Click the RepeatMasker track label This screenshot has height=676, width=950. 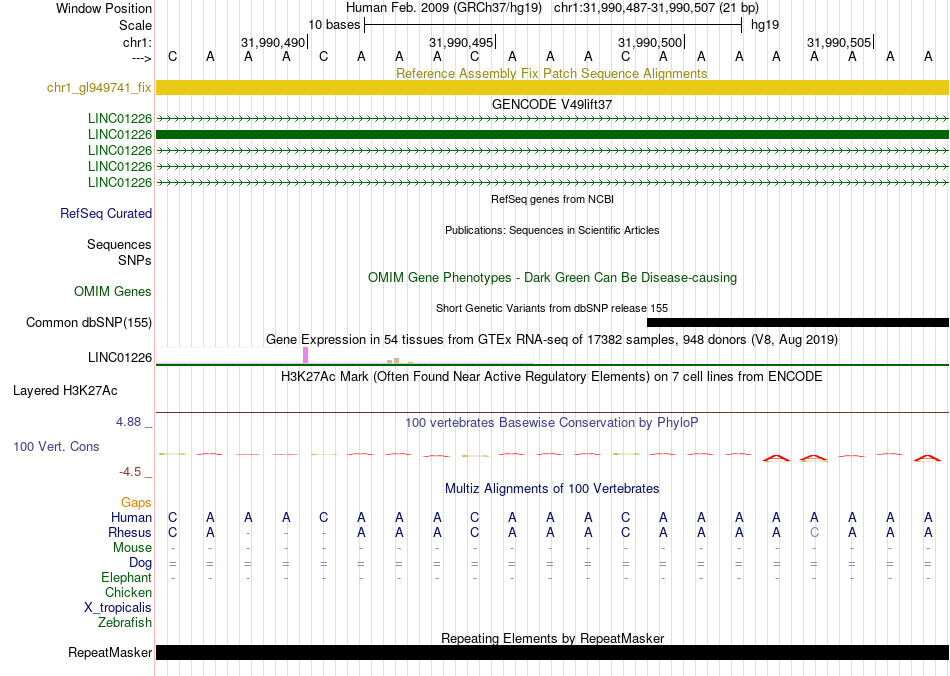pyautogui.click(x=110, y=652)
